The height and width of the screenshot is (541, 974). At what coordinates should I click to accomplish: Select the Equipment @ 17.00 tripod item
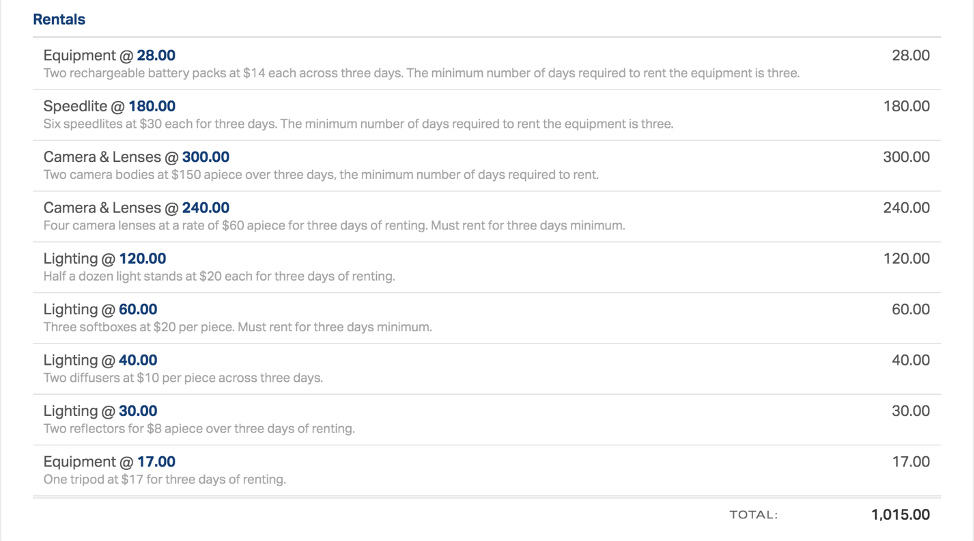[x=487, y=470]
